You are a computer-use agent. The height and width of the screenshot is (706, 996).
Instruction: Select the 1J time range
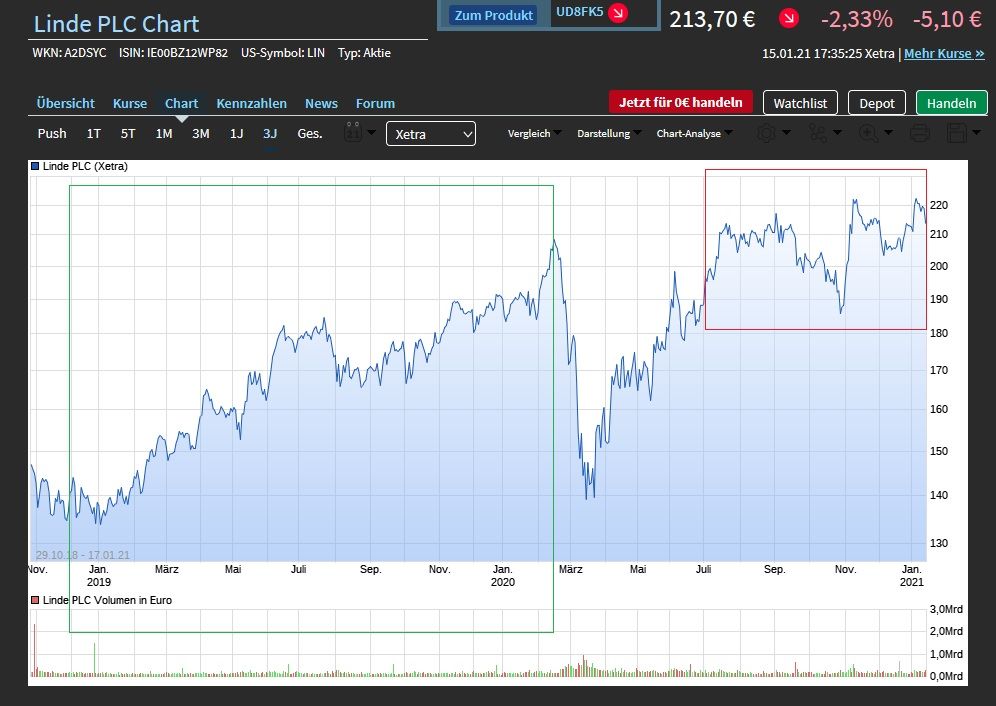tap(236, 133)
